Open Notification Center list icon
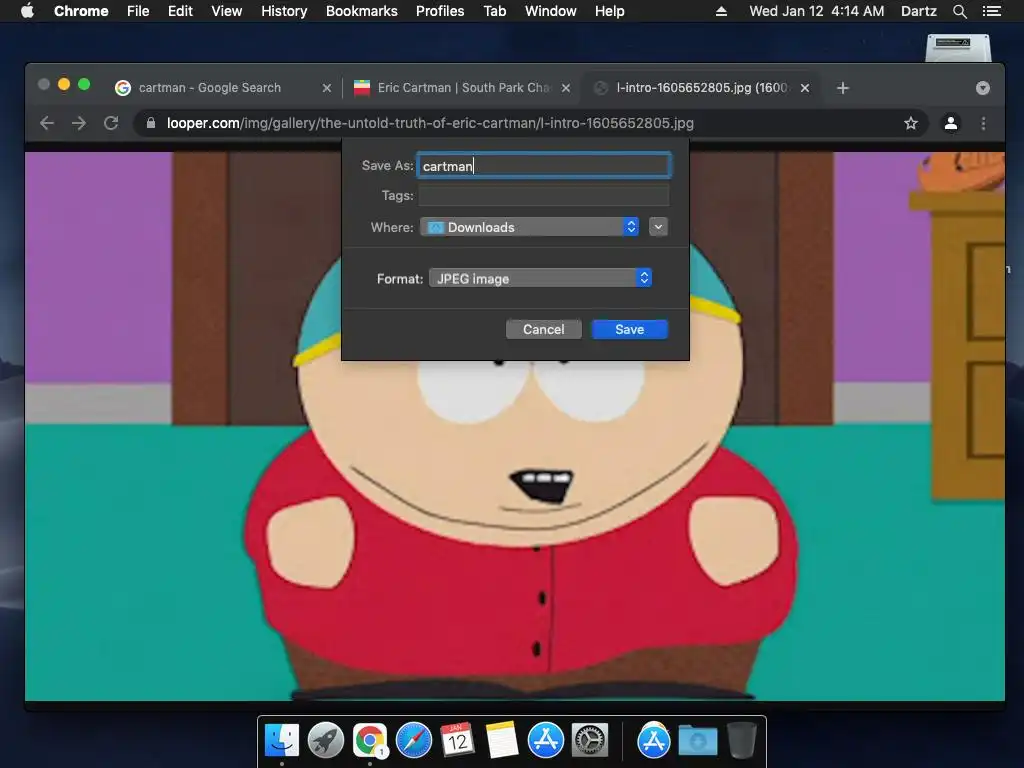The width and height of the screenshot is (1024, 768). click(x=991, y=11)
